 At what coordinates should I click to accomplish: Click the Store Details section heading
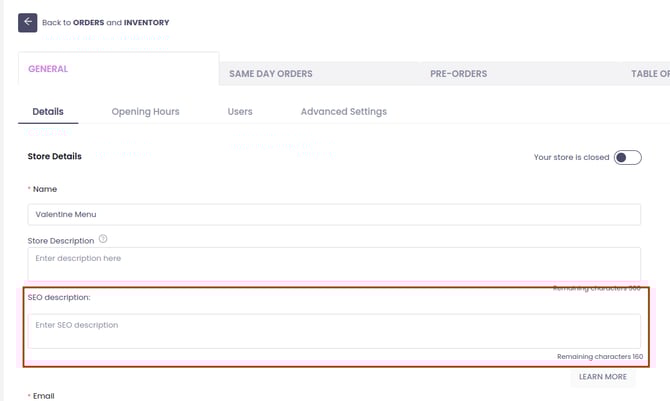[54, 157]
